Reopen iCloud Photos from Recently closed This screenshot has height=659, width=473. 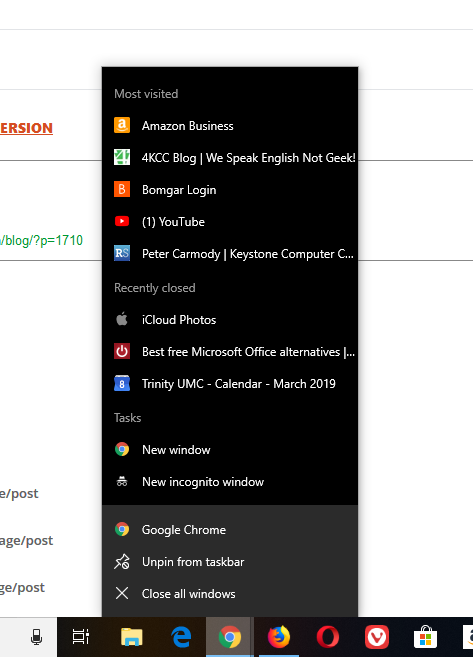(230, 319)
